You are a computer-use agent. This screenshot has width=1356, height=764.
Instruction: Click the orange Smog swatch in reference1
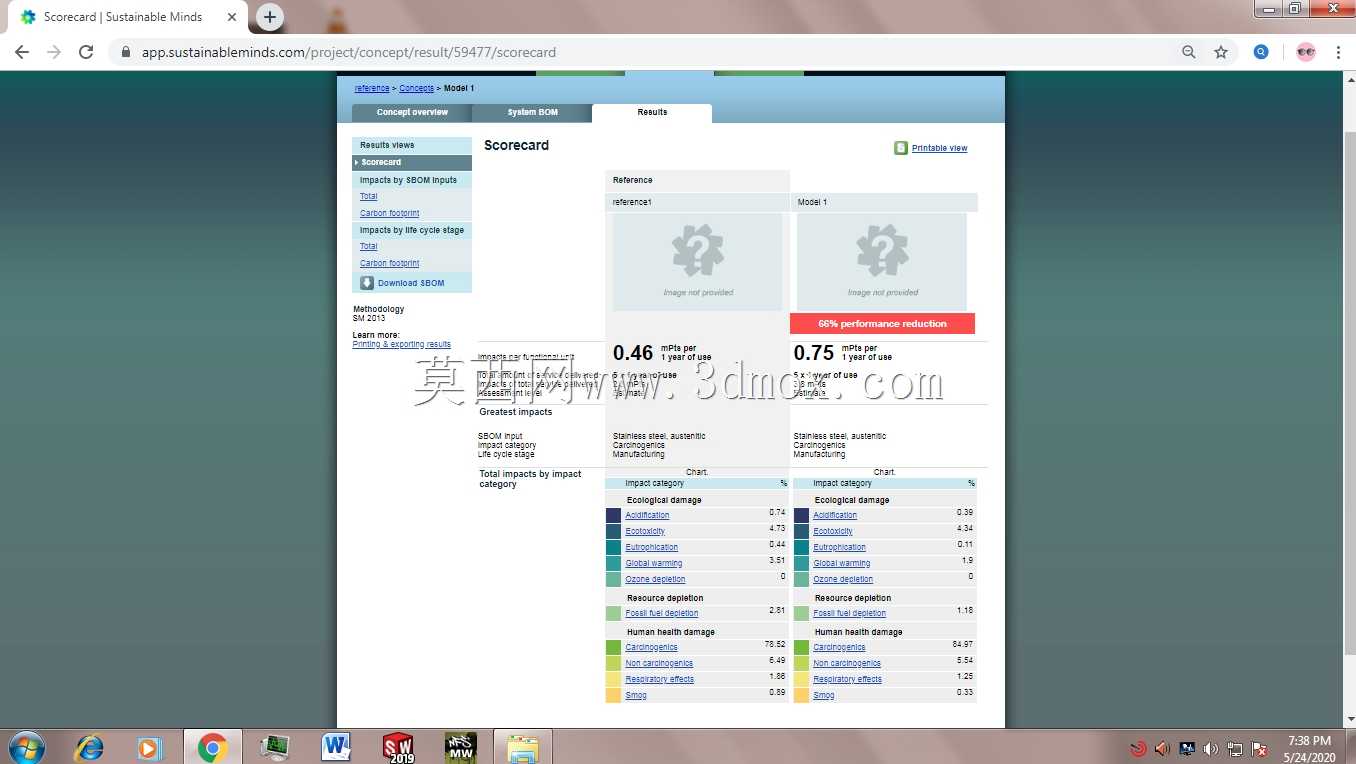pyautogui.click(x=613, y=696)
